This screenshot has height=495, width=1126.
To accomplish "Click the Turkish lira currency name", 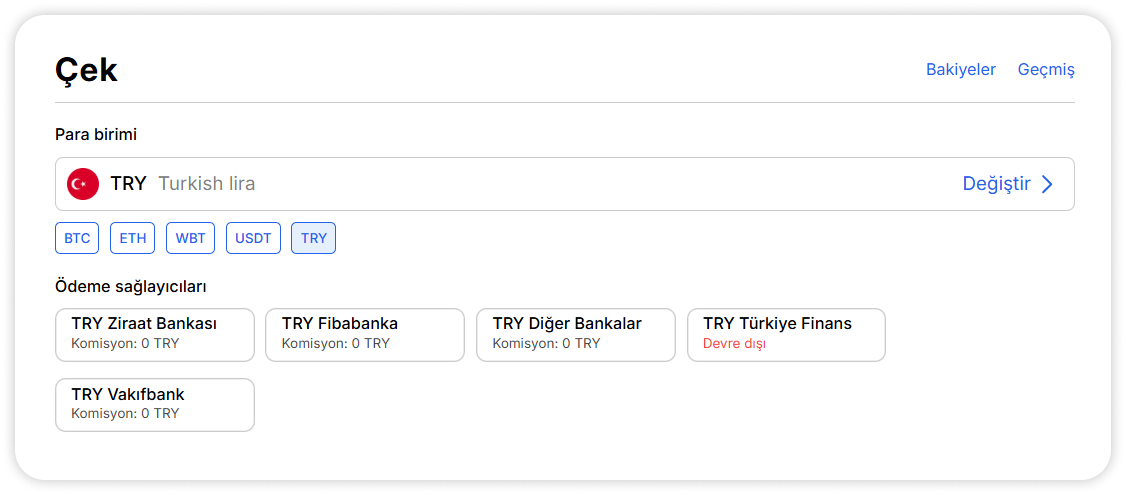I will pos(206,184).
